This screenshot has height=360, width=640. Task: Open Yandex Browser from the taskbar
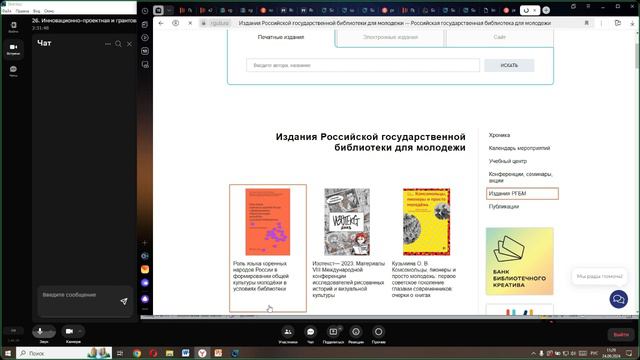(202, 353)
